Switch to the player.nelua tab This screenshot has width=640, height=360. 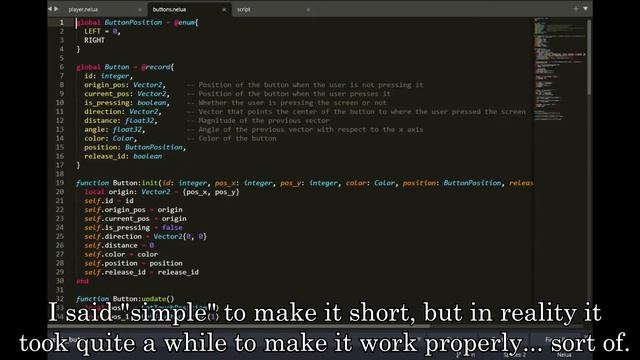pyautogui.click(x=83, y=9)
